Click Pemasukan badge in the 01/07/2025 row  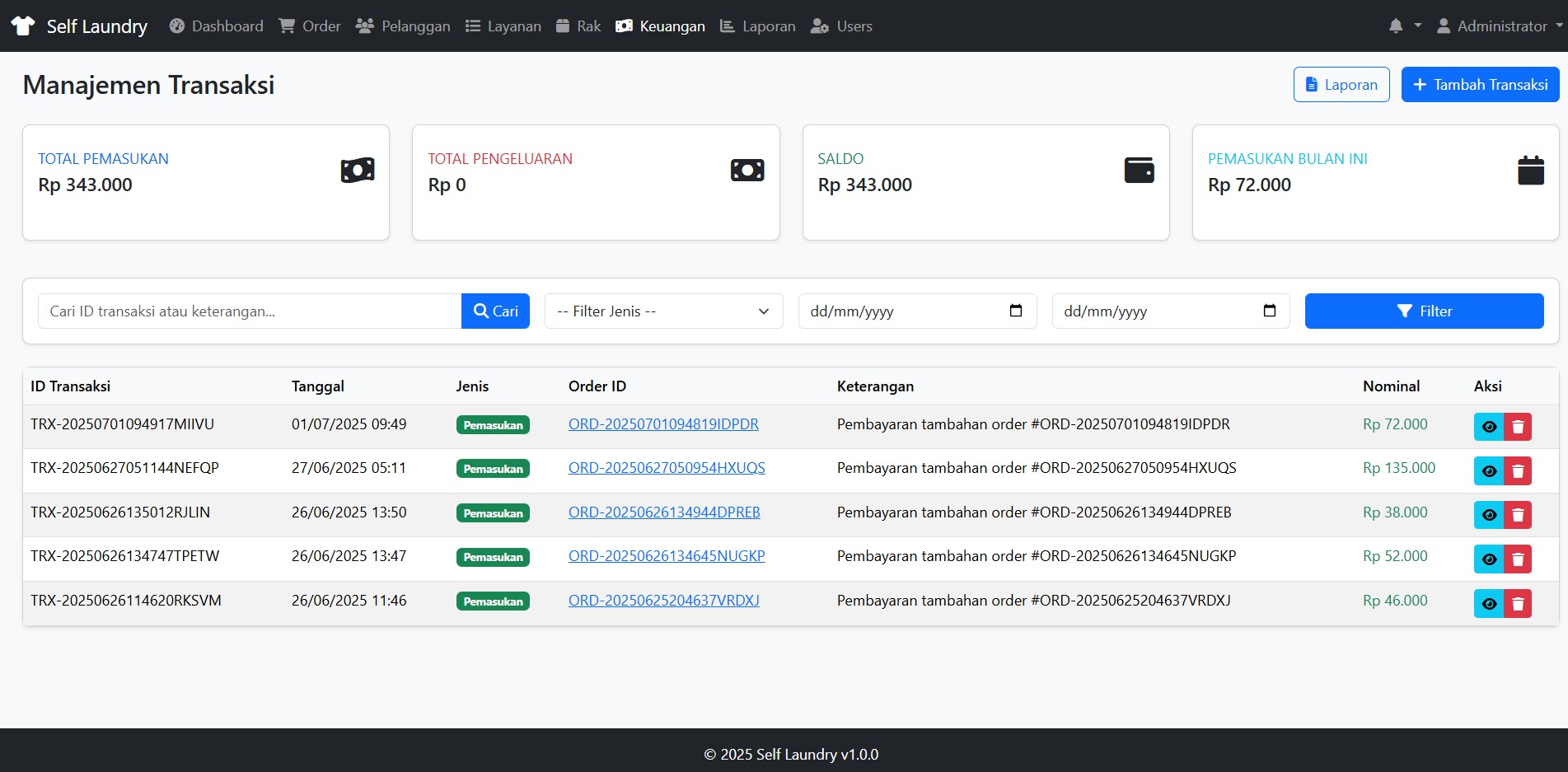point(493,425)
